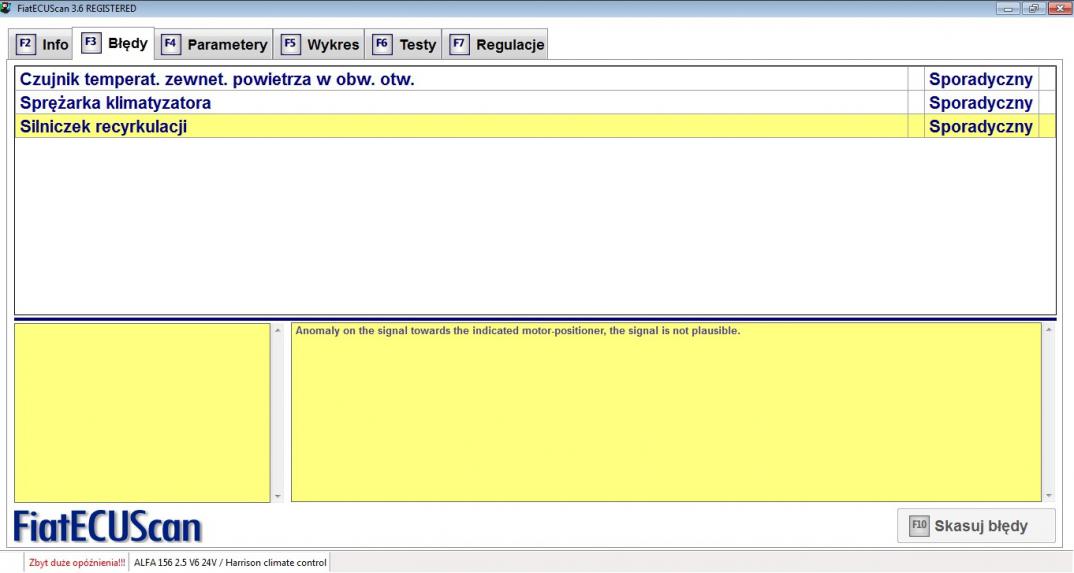Switch to the Wykres tab
The height and width of the screenshot is (573, 1074).
click(x=319, y=44)
